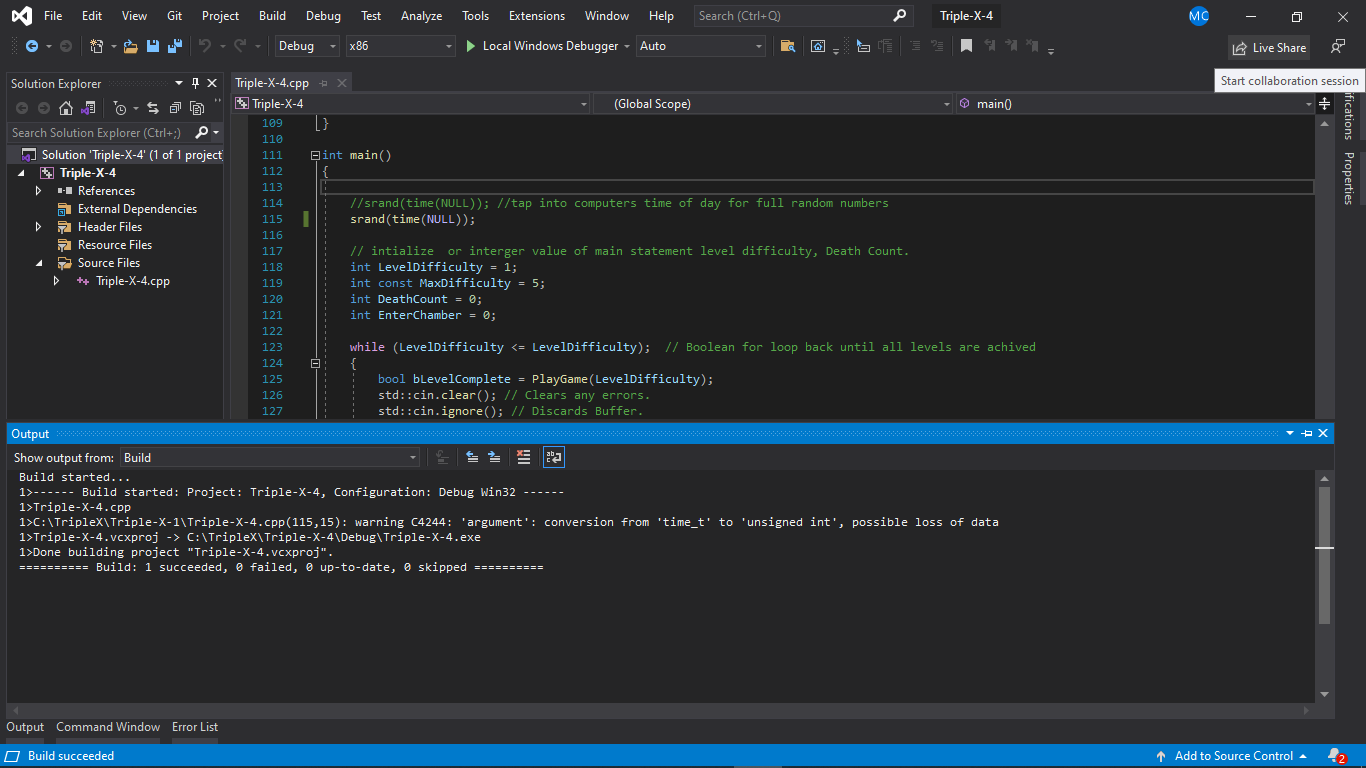The height and width of the screenshot is (768, 1366).
Task: Open the Build menu
Action: click(x=272, y=16)
